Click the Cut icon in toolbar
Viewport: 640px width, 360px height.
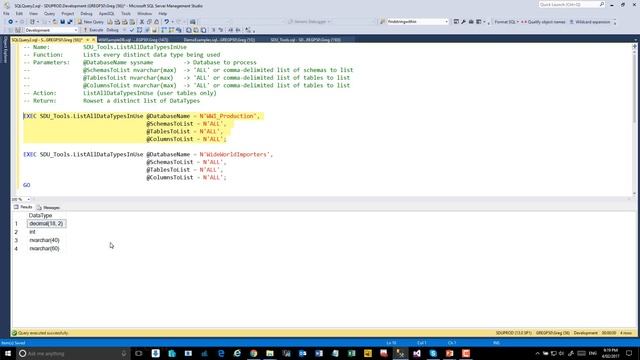point(142,22)
